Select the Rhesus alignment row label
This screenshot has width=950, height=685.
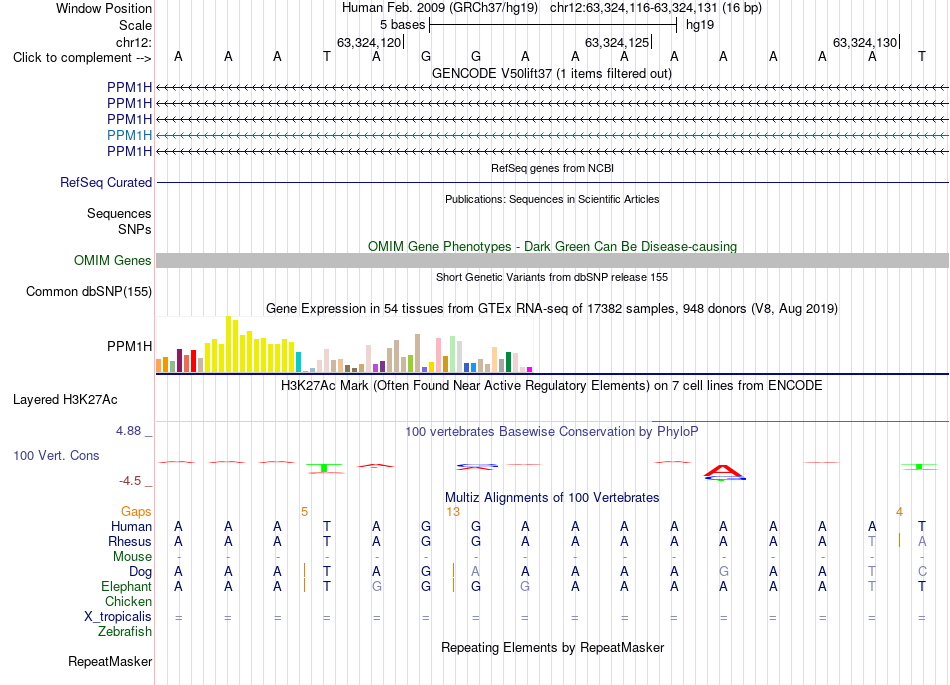(130, 541)
